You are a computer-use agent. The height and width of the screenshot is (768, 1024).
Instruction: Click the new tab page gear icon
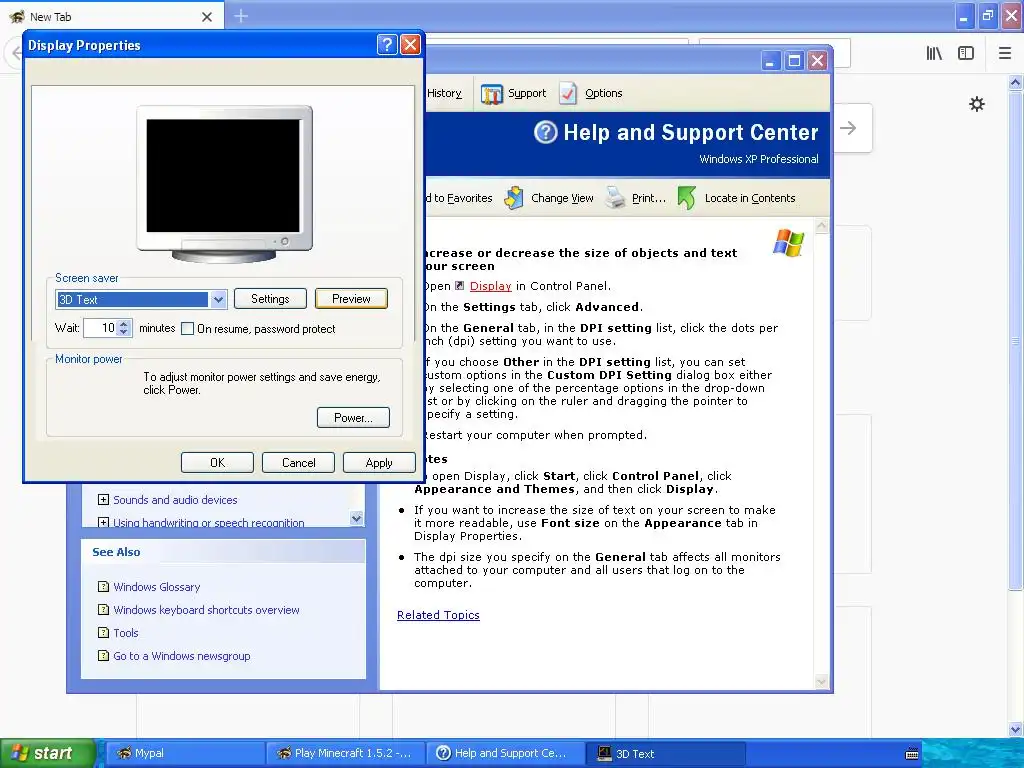[976, 104]
